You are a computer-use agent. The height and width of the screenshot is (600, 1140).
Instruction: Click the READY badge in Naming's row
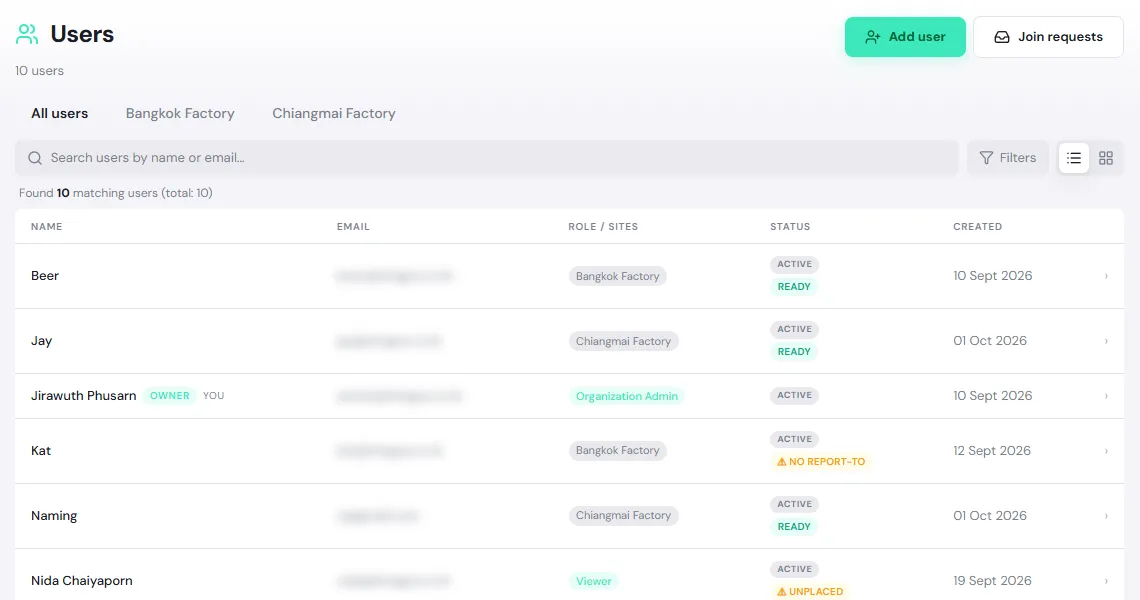click(x=794, y=527)
